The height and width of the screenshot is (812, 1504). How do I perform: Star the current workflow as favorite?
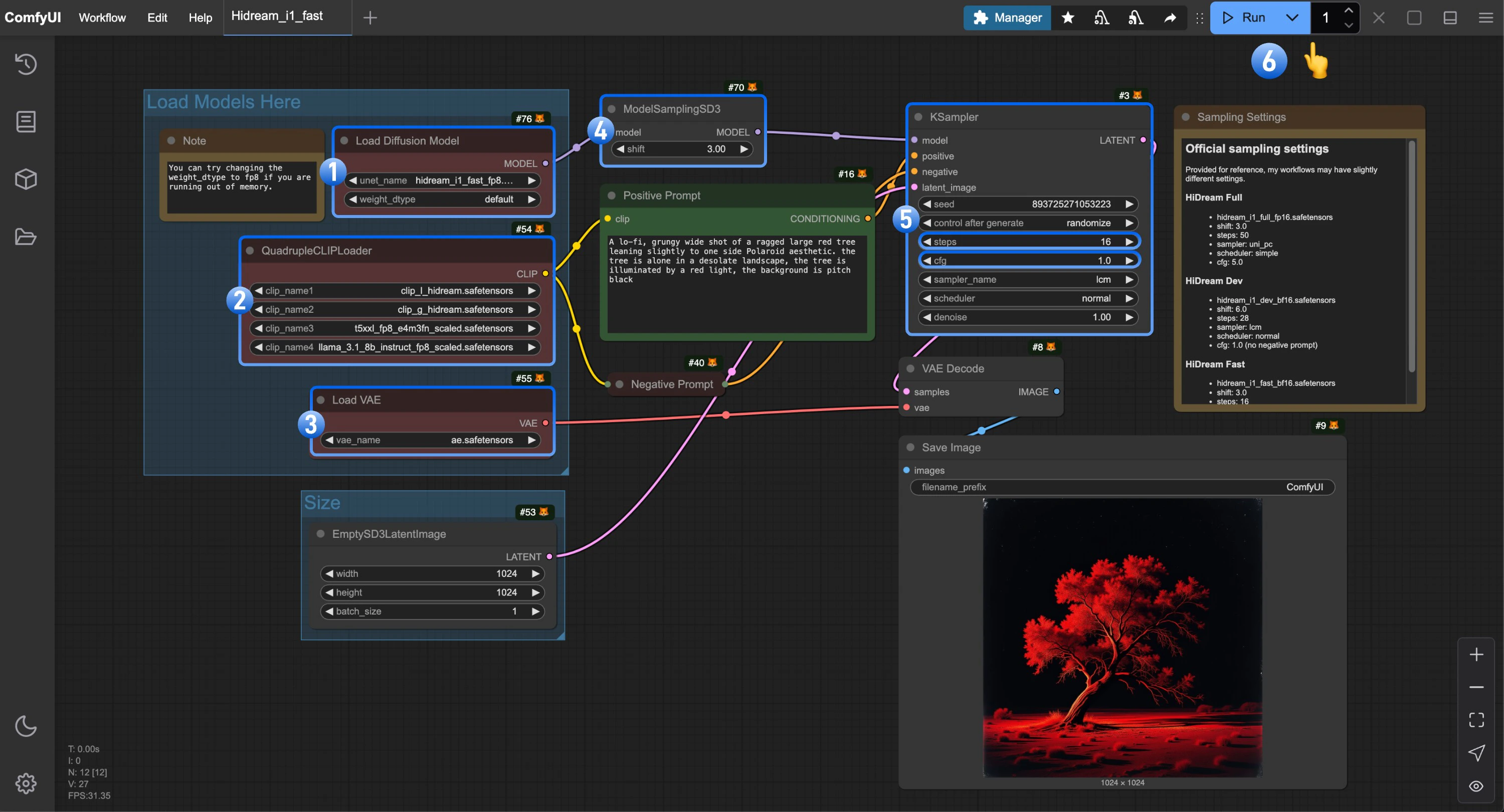pos(1068,18)
